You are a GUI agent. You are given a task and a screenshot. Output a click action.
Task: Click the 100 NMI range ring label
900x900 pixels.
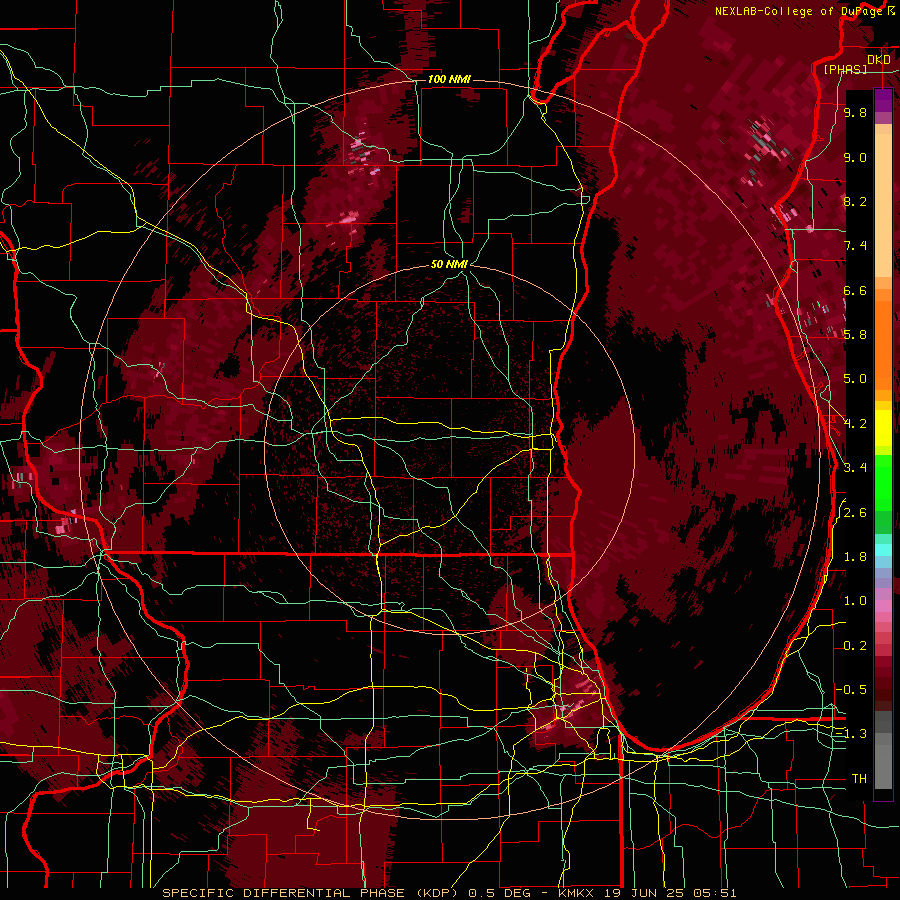[449, 79]
